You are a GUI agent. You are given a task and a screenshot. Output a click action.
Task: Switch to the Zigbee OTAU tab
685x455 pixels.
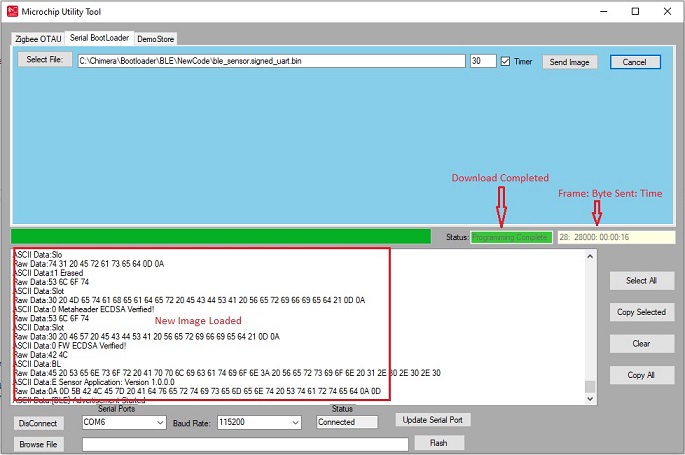click(37, 38)
